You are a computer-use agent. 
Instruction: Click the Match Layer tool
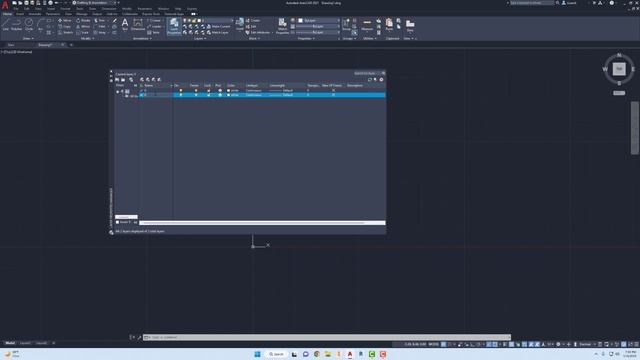coord(218,33)
